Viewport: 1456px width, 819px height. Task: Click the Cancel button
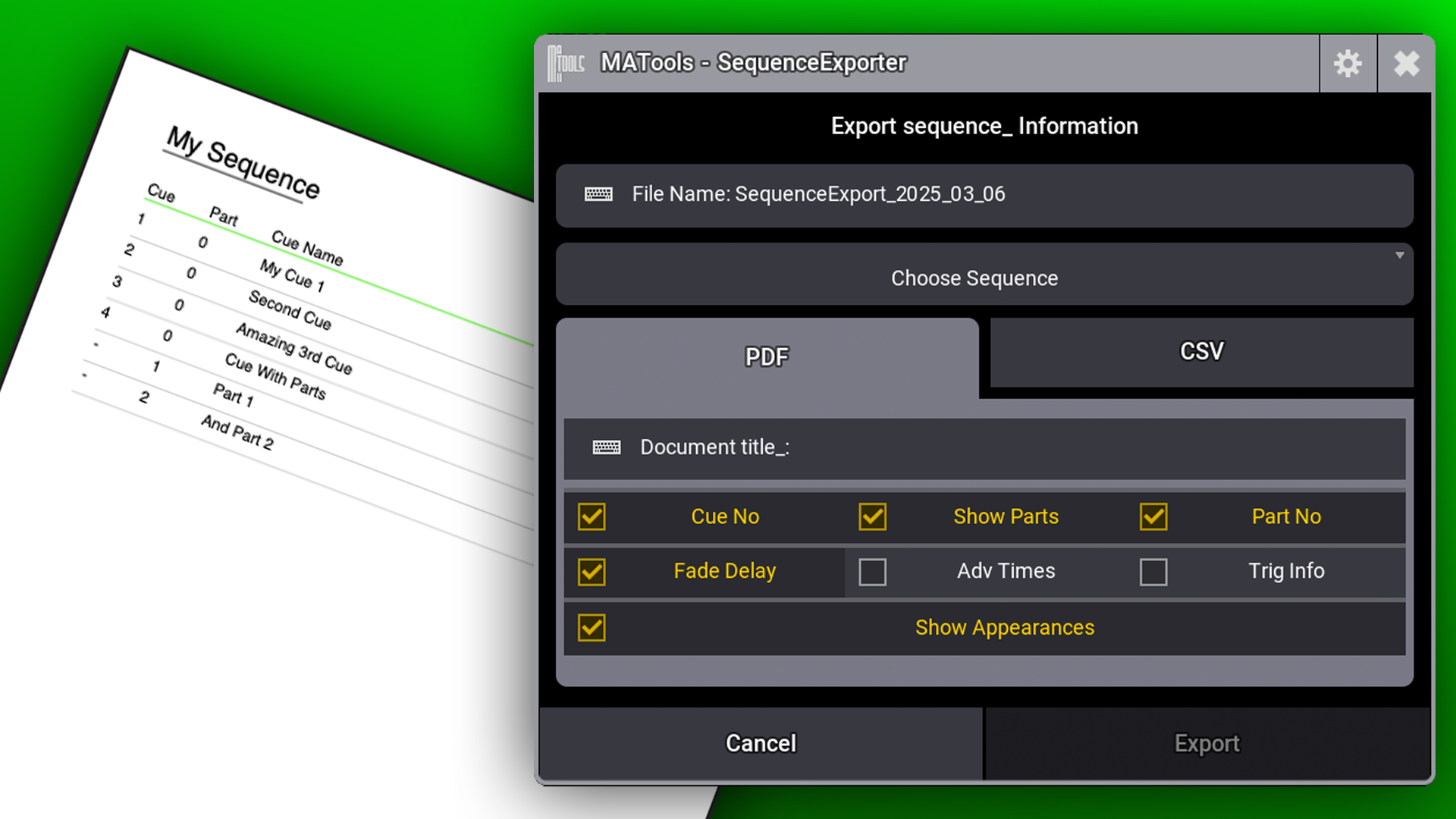point(761,743)
